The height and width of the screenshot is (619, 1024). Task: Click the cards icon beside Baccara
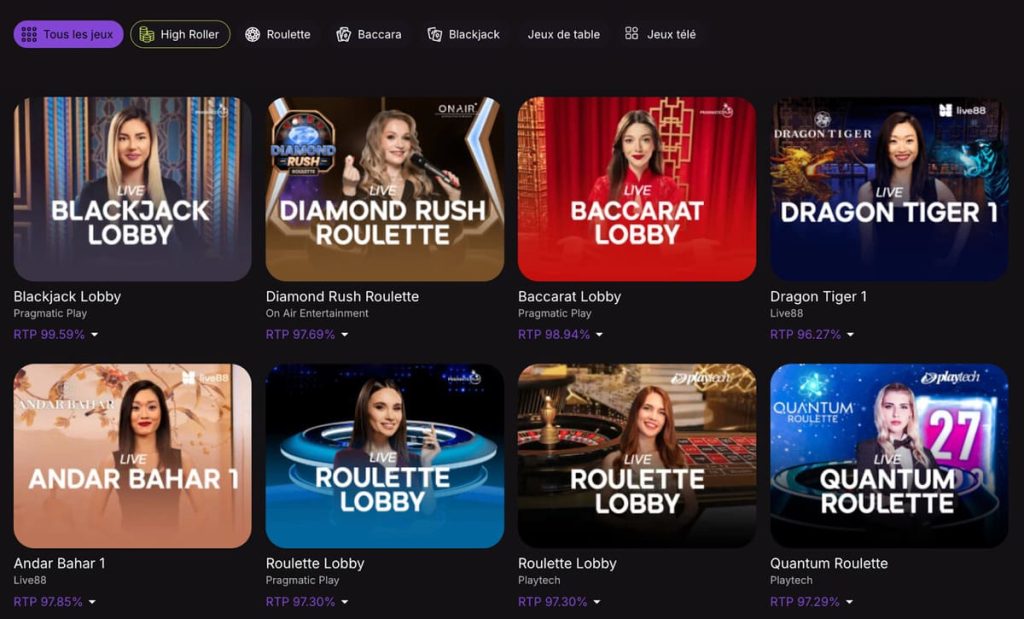(344, 35)
